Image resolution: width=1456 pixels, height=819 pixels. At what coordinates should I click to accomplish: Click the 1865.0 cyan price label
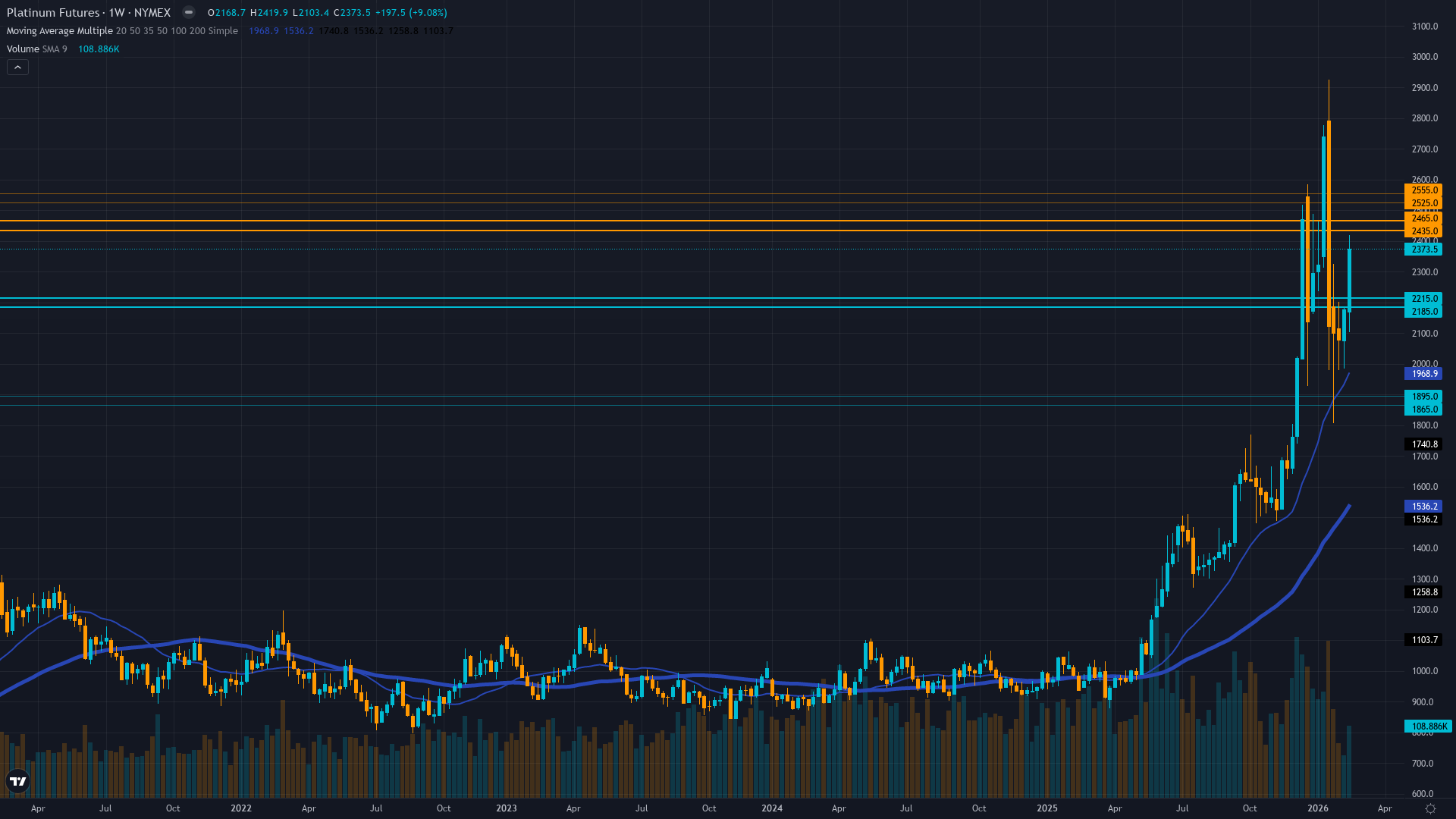click(x=1423, y=409)
